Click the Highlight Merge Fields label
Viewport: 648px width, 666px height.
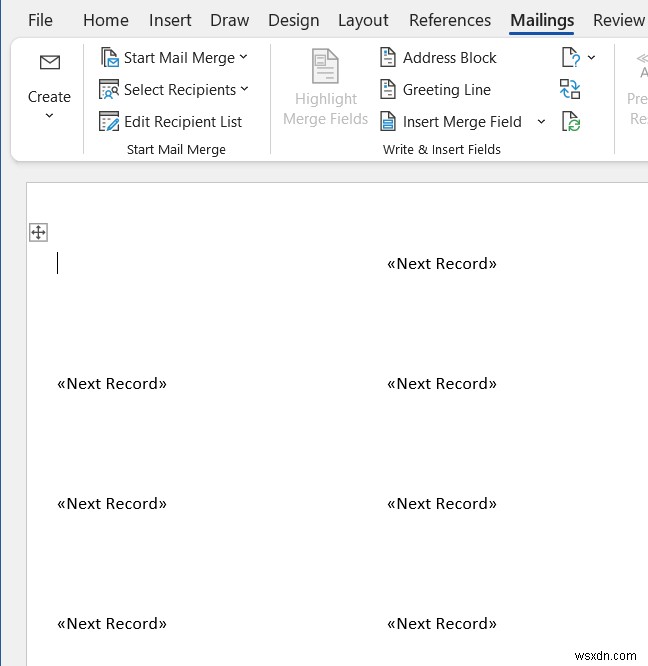pyautogui.click(x=325, y=109)
